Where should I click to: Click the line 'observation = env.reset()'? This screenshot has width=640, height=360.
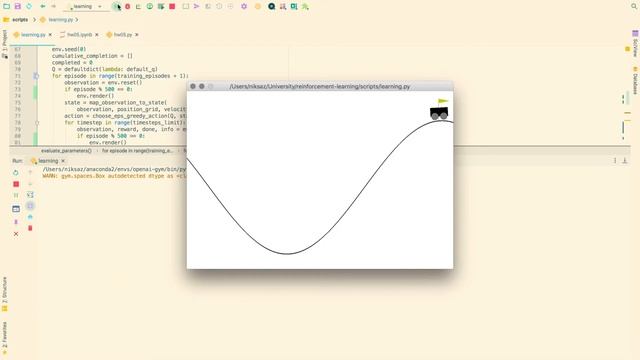103,82
